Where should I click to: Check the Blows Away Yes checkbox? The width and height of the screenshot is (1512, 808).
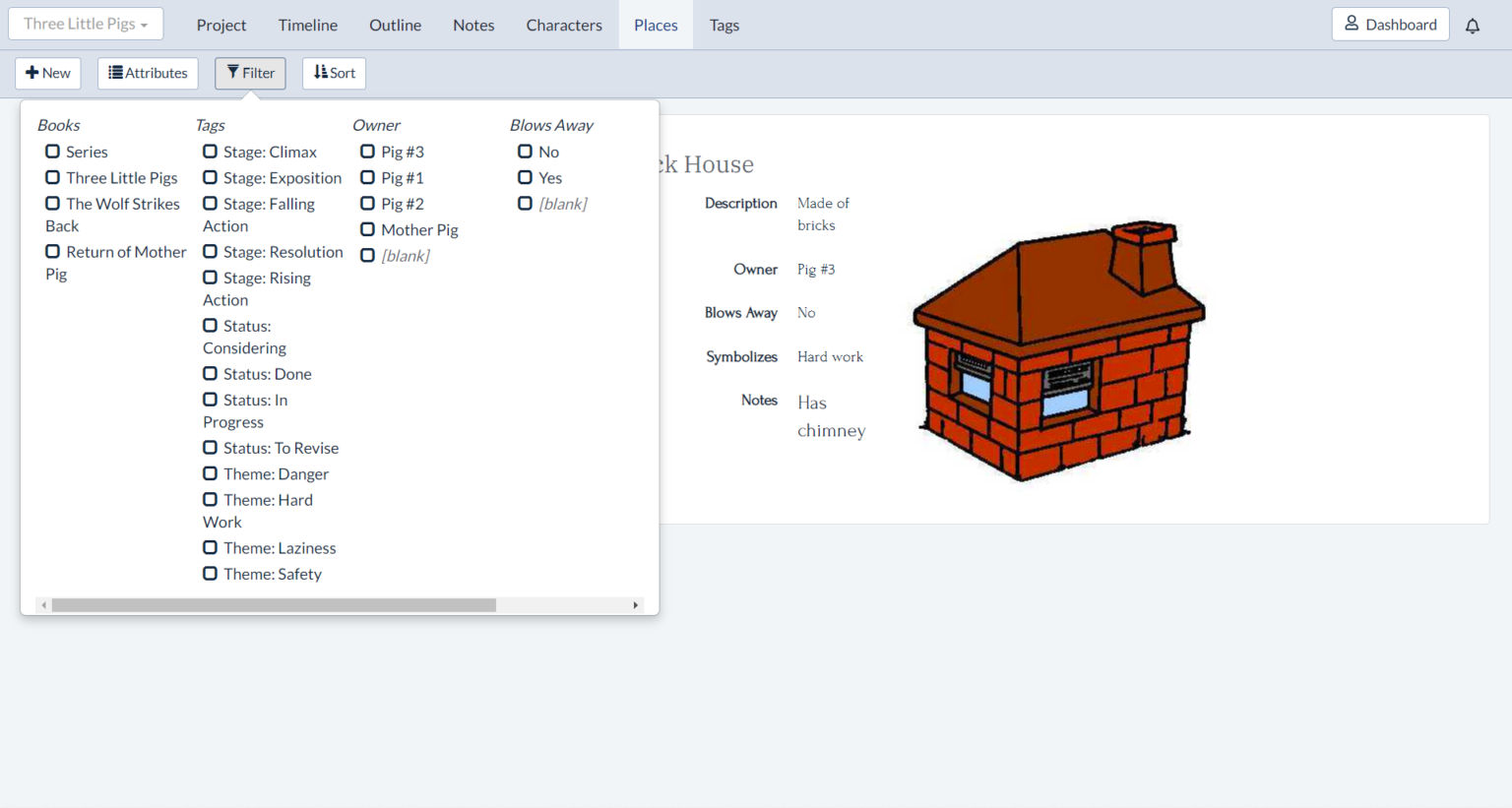tap(525, 177)
